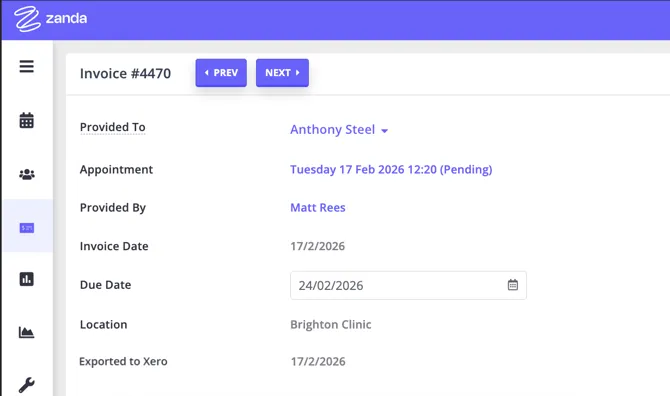Open the hamburger menu in the sidebar
The height and width of the screenshot is (396, 670).
[x=26, y=67]
